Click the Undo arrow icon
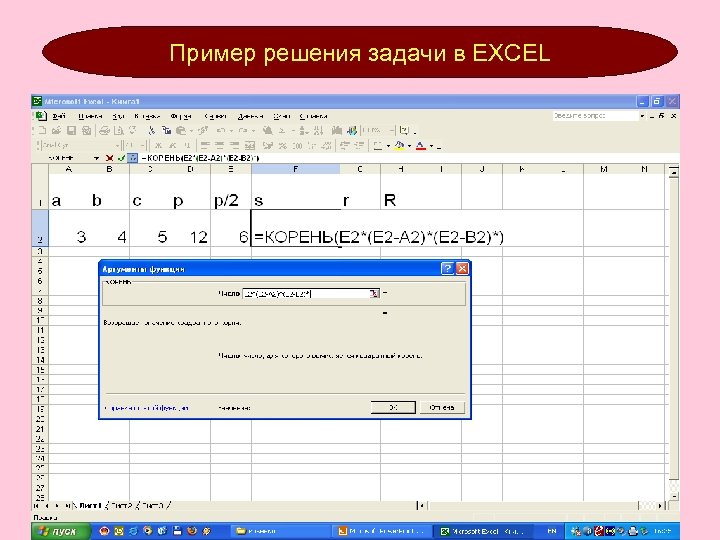Image resolution: width=720 pixels, height=540 pixels. (x=220, y=130)
